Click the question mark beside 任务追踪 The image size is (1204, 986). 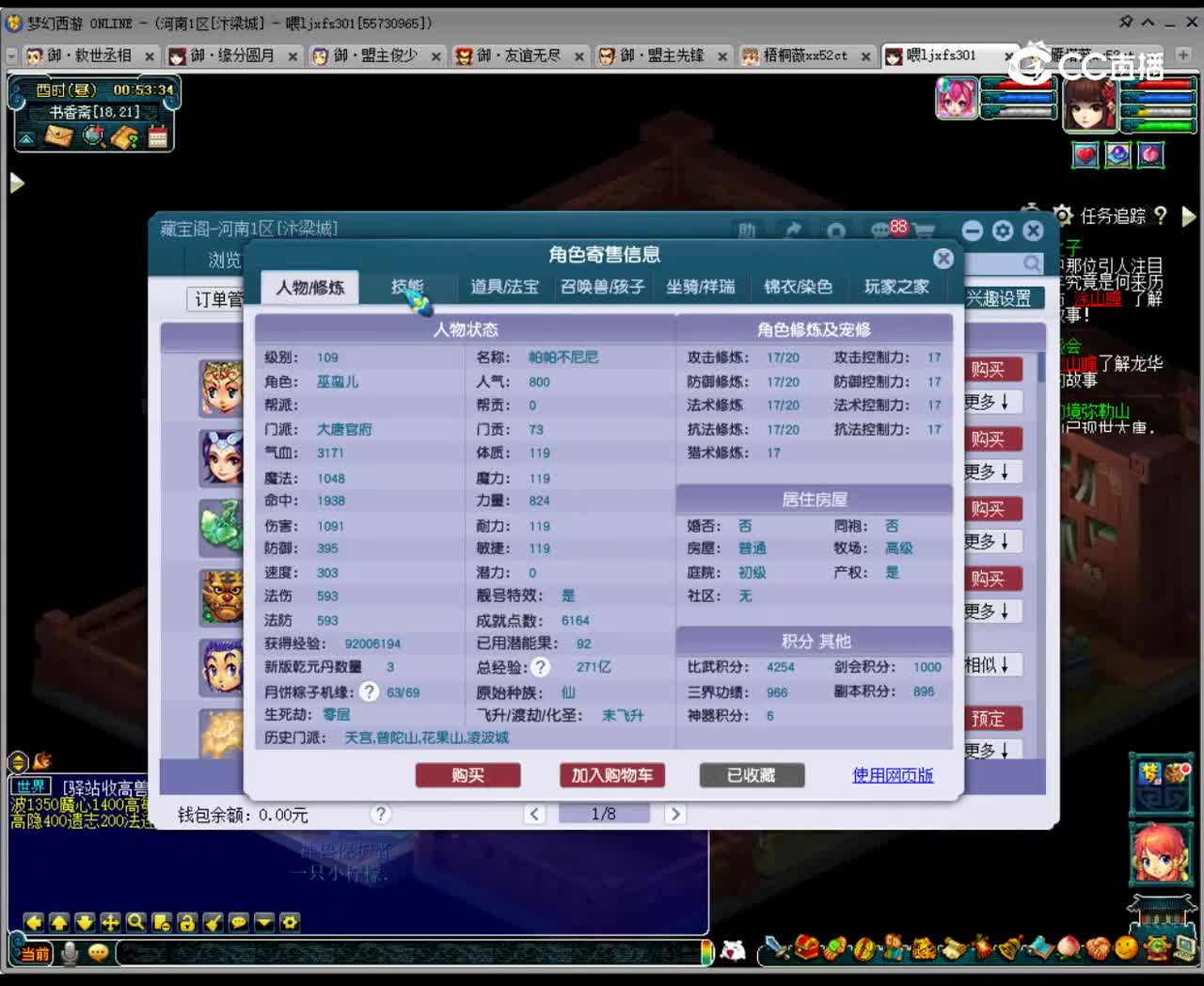[1161, 215]
